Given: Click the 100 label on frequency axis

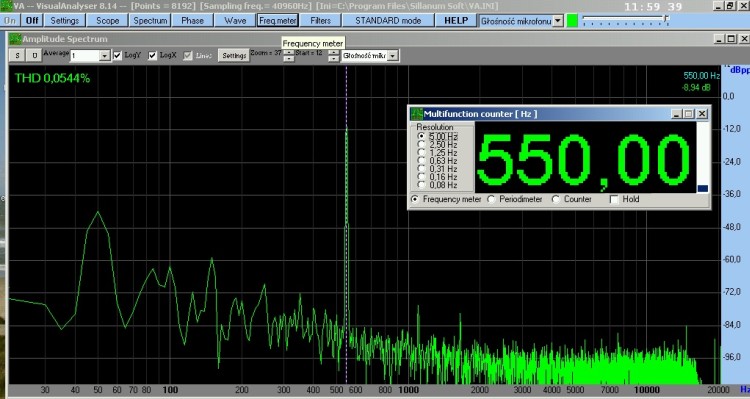Looking at the screenshot, I should coord(170,390).
